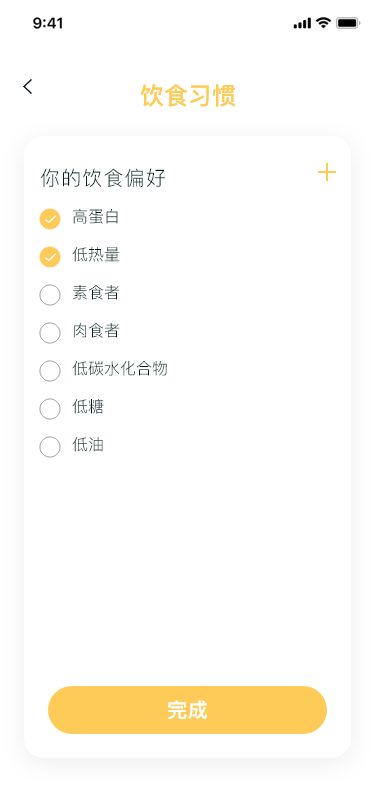Enable the 肉食者 option

point(50,332)
